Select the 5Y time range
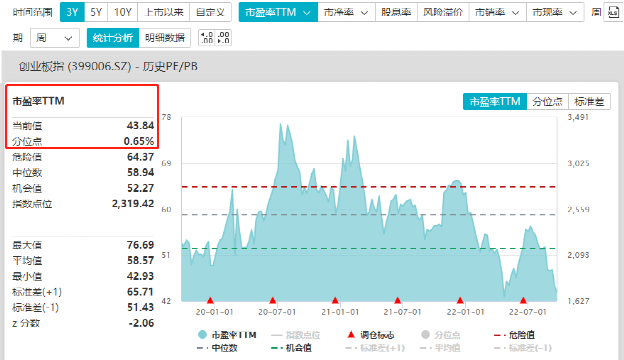This screenshot has height=360, width=624. coord(96,12)
